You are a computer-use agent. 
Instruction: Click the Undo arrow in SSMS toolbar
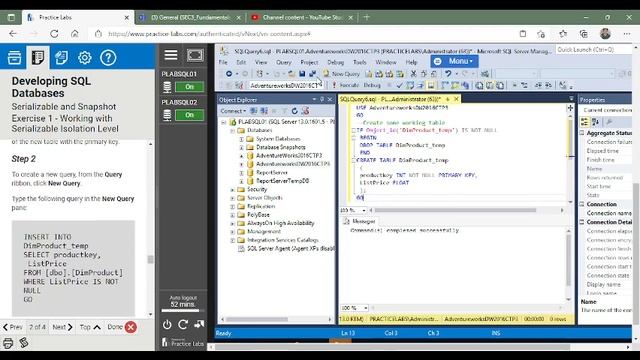448,73
